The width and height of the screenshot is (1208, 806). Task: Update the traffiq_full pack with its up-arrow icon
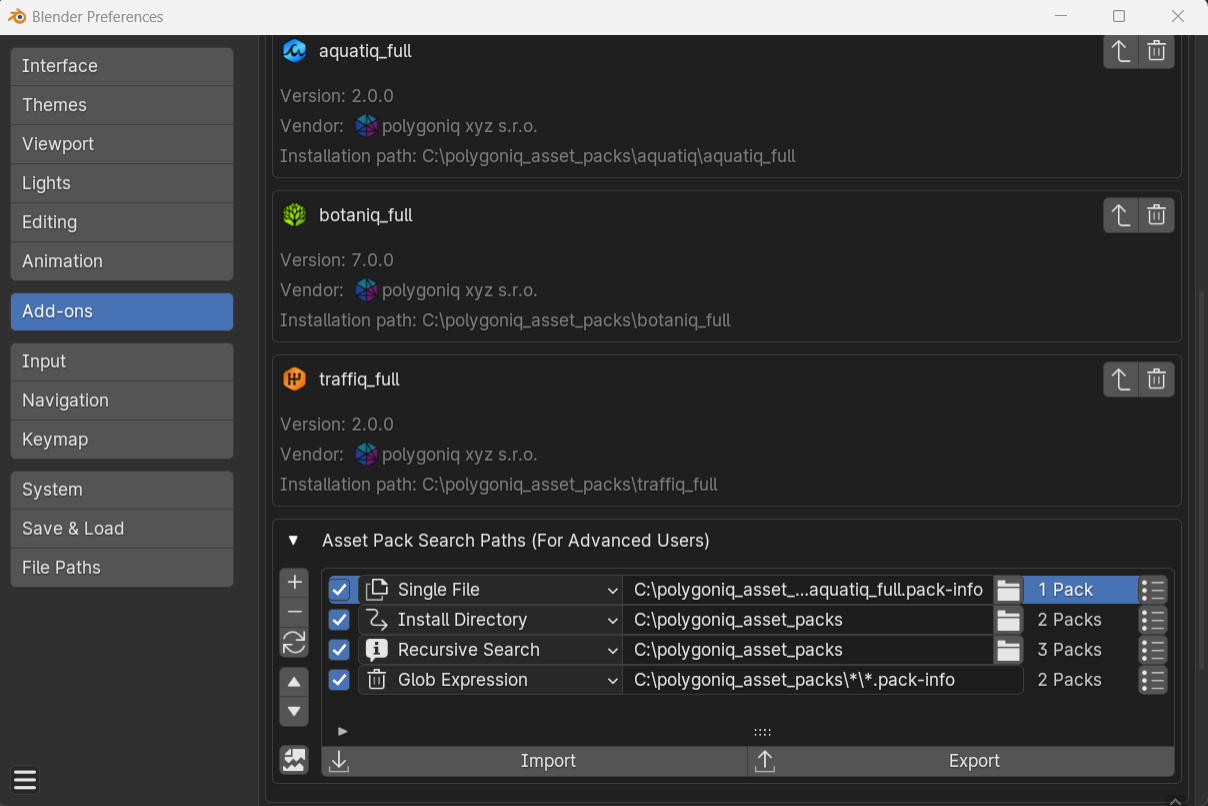point(1121,379)
